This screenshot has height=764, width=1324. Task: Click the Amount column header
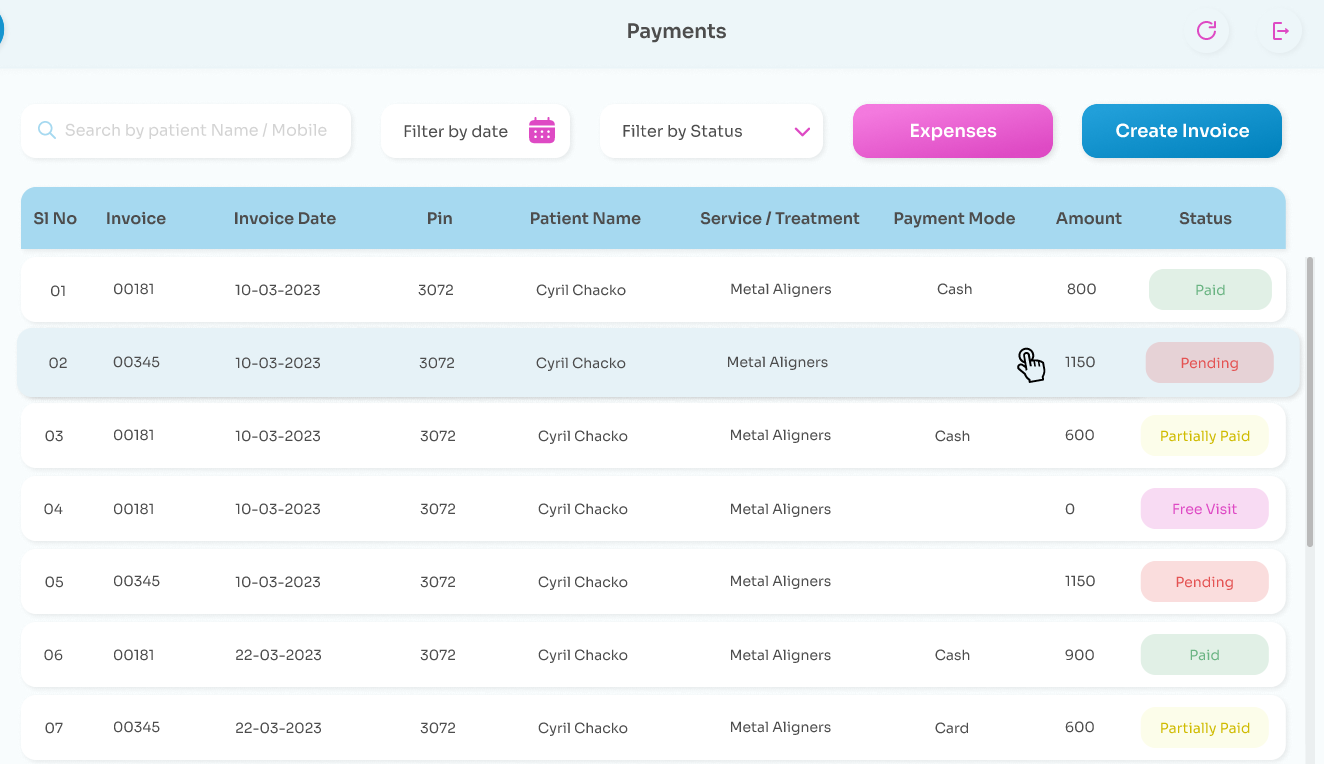(x=1088, y=218)
